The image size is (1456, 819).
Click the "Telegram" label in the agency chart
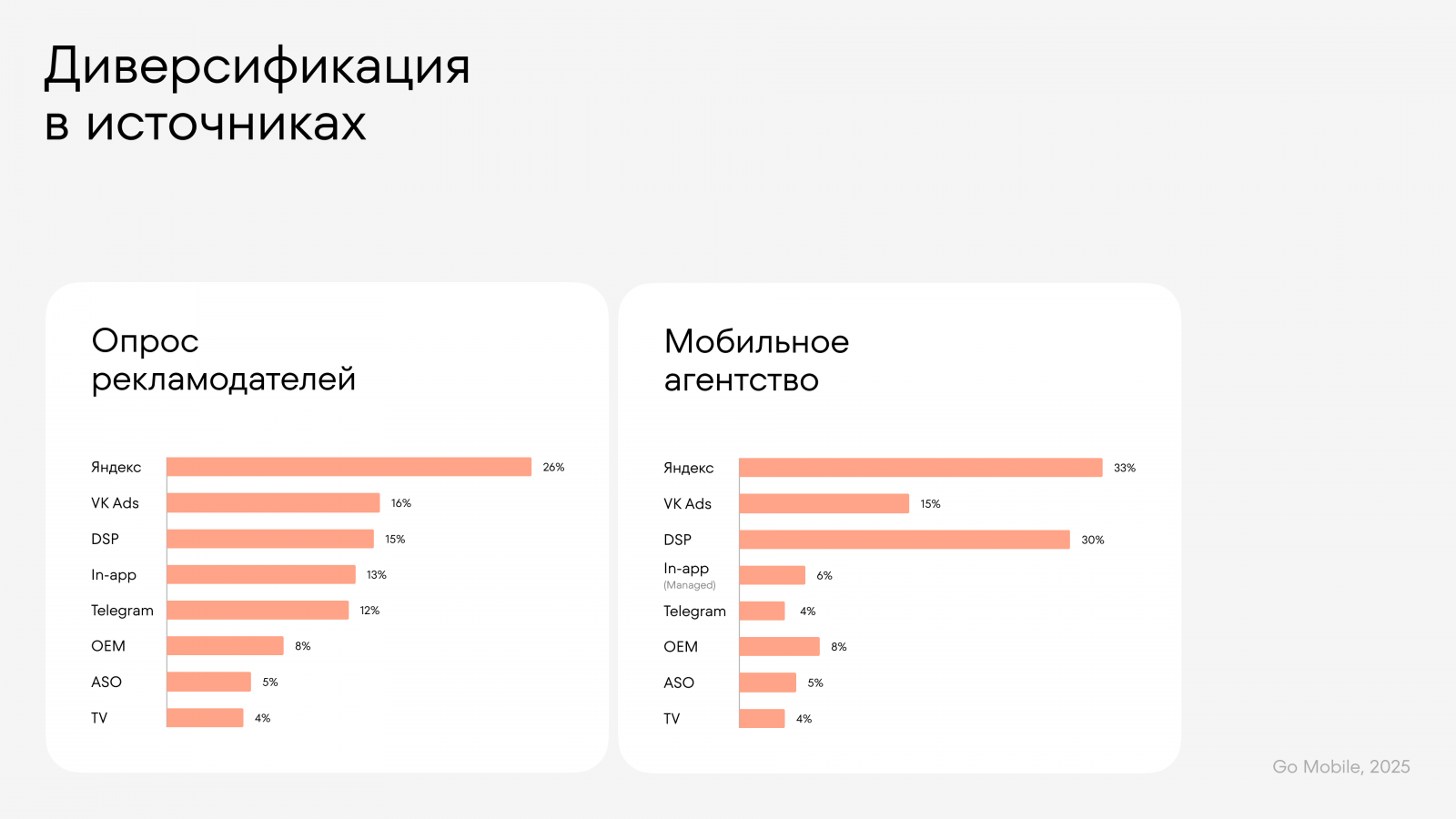click(x=694, y=612)
